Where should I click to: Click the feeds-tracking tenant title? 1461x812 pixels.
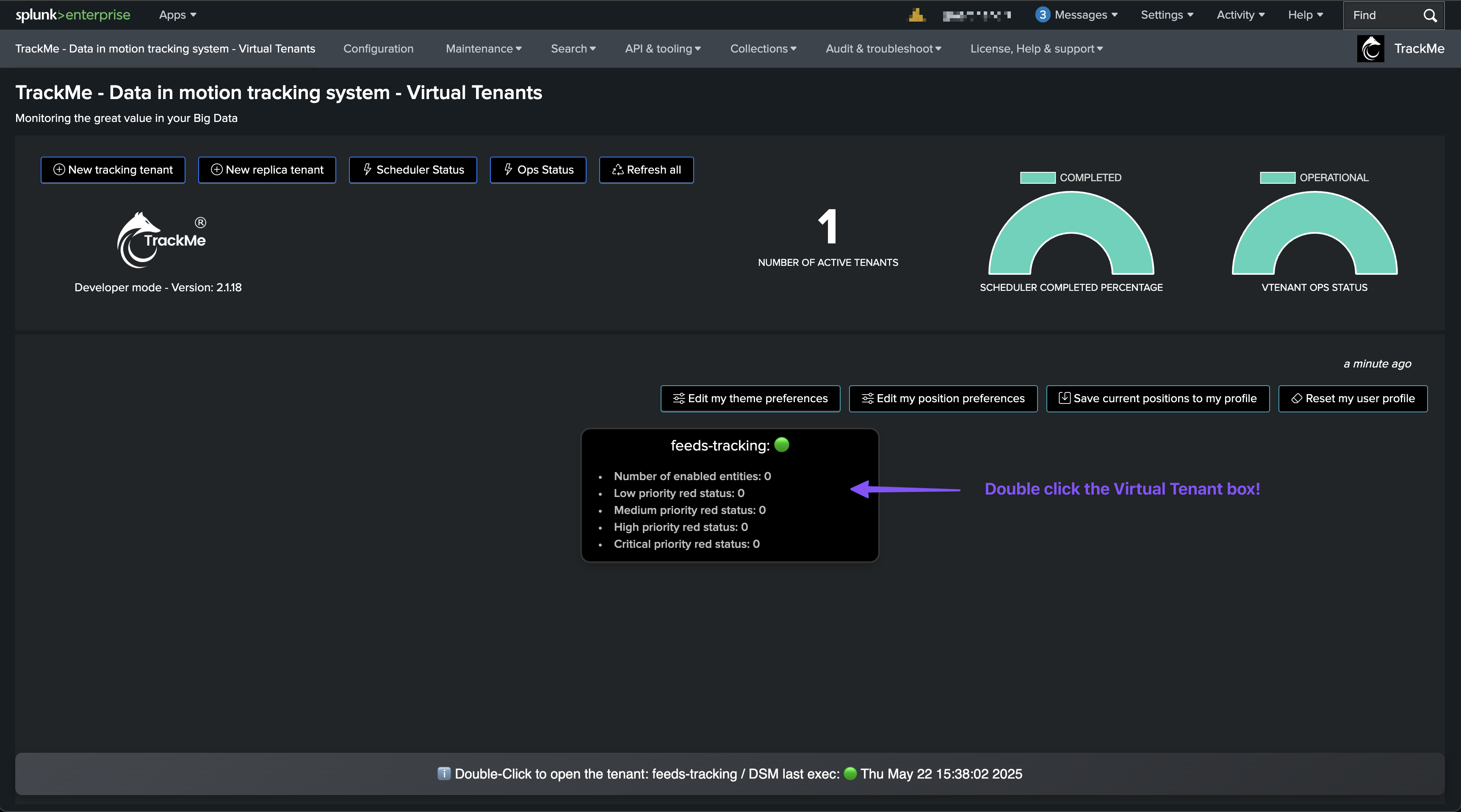click(720, 446)
